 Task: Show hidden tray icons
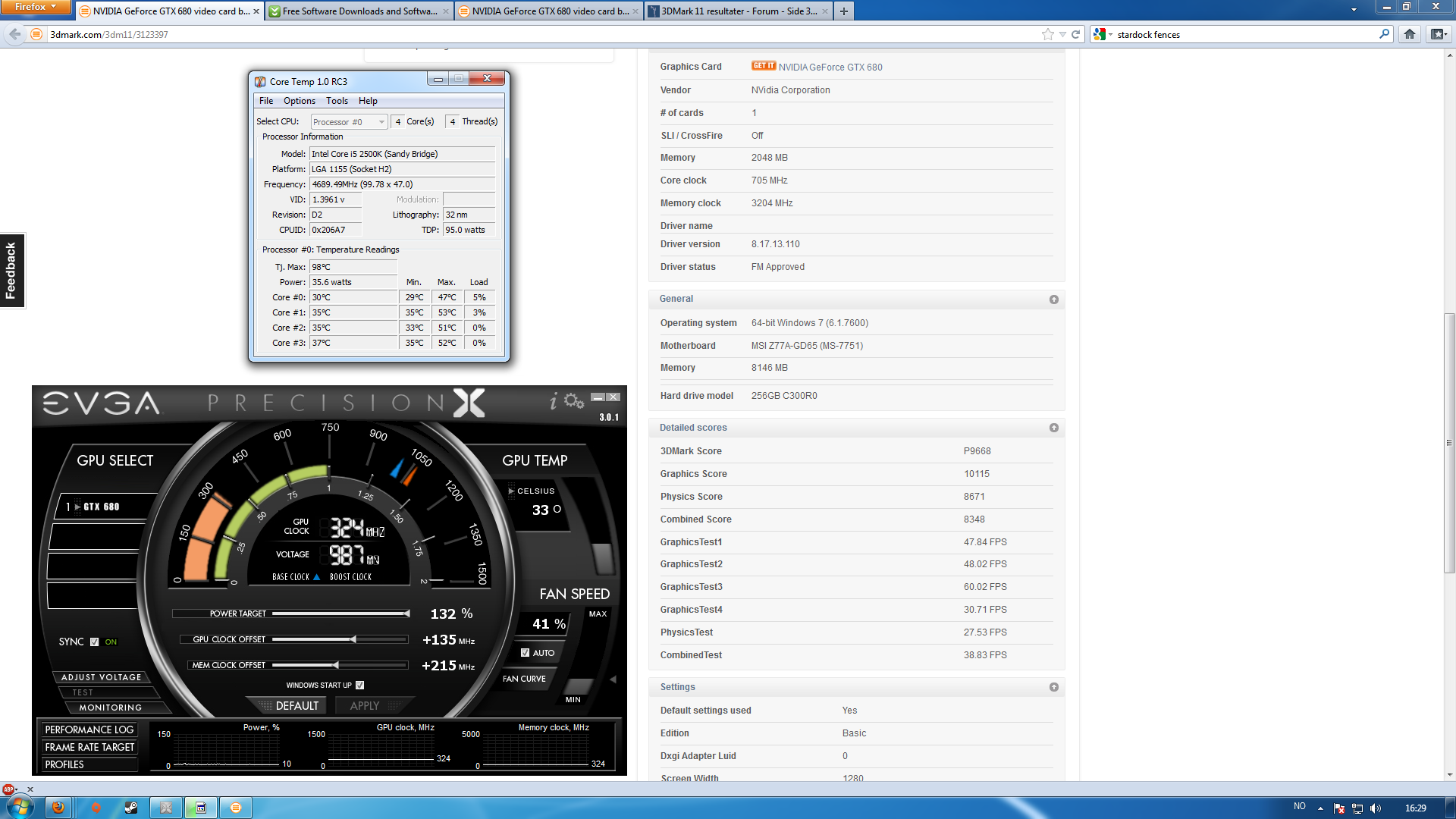tap(1320, 808)
